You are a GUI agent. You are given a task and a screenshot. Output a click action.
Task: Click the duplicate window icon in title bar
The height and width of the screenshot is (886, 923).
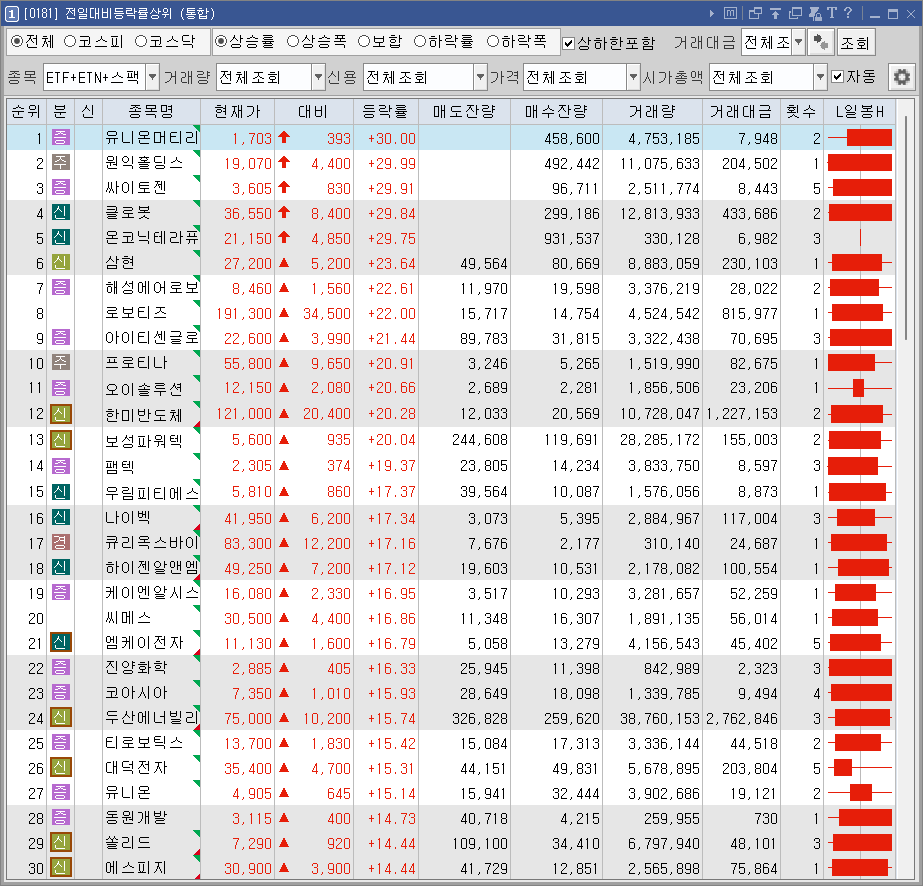tap(795, 13)
